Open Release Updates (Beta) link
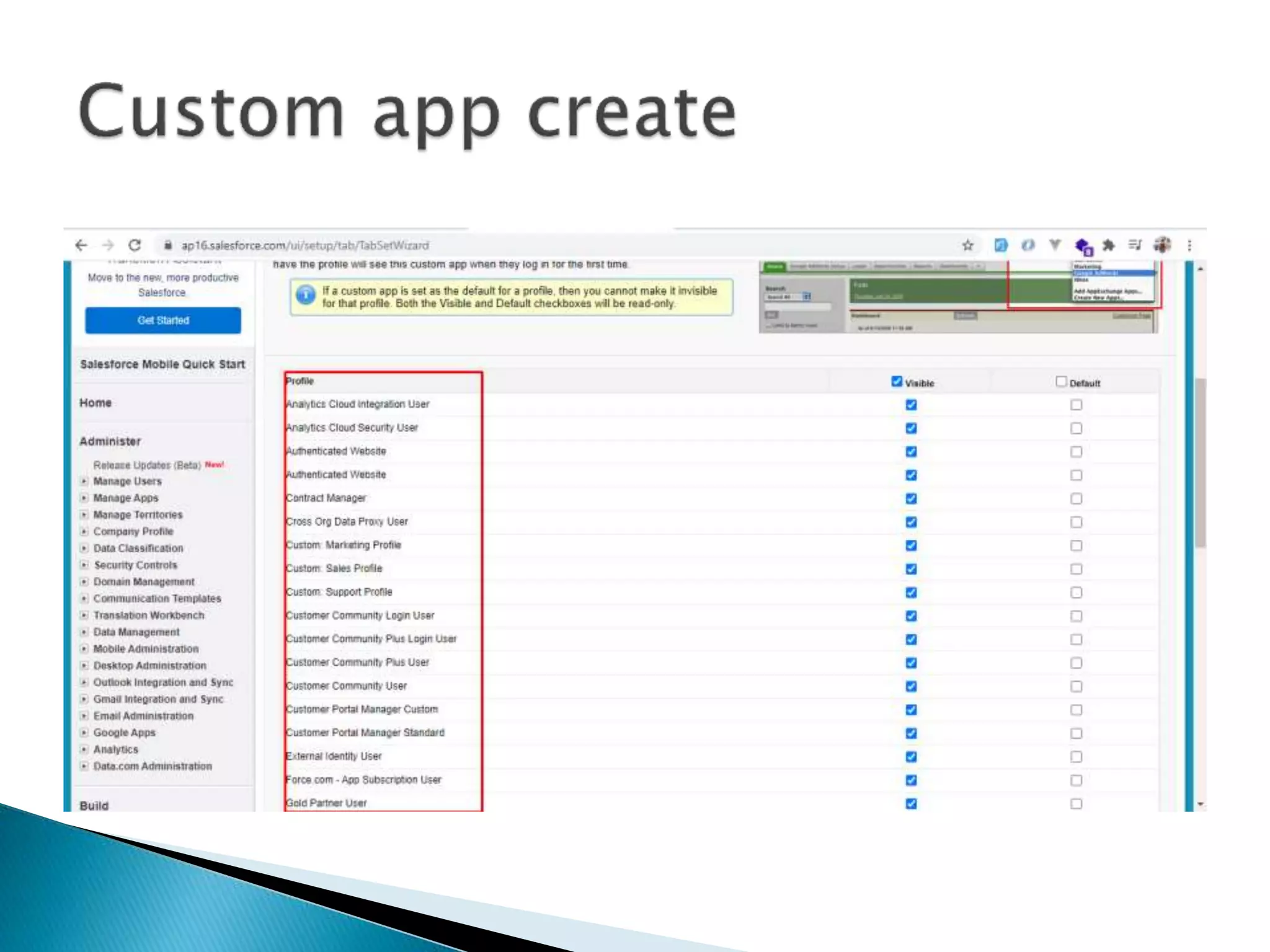The height and width of the screenshot is (952, 1270). [x=147, y=465]
